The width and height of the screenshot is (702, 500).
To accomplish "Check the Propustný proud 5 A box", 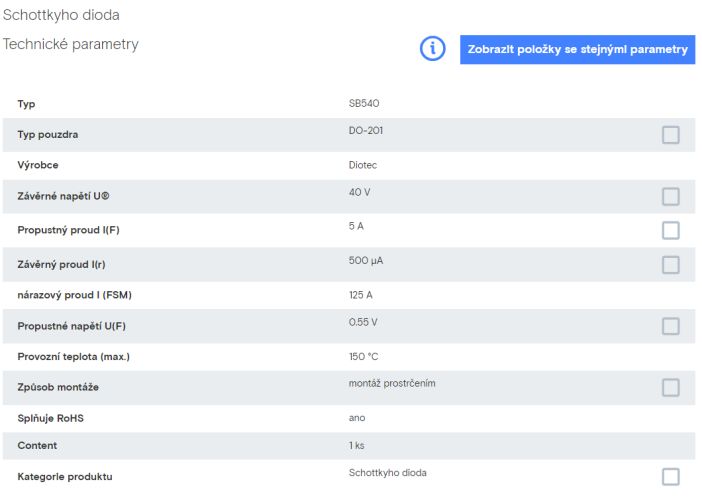I will coord(671,231).
